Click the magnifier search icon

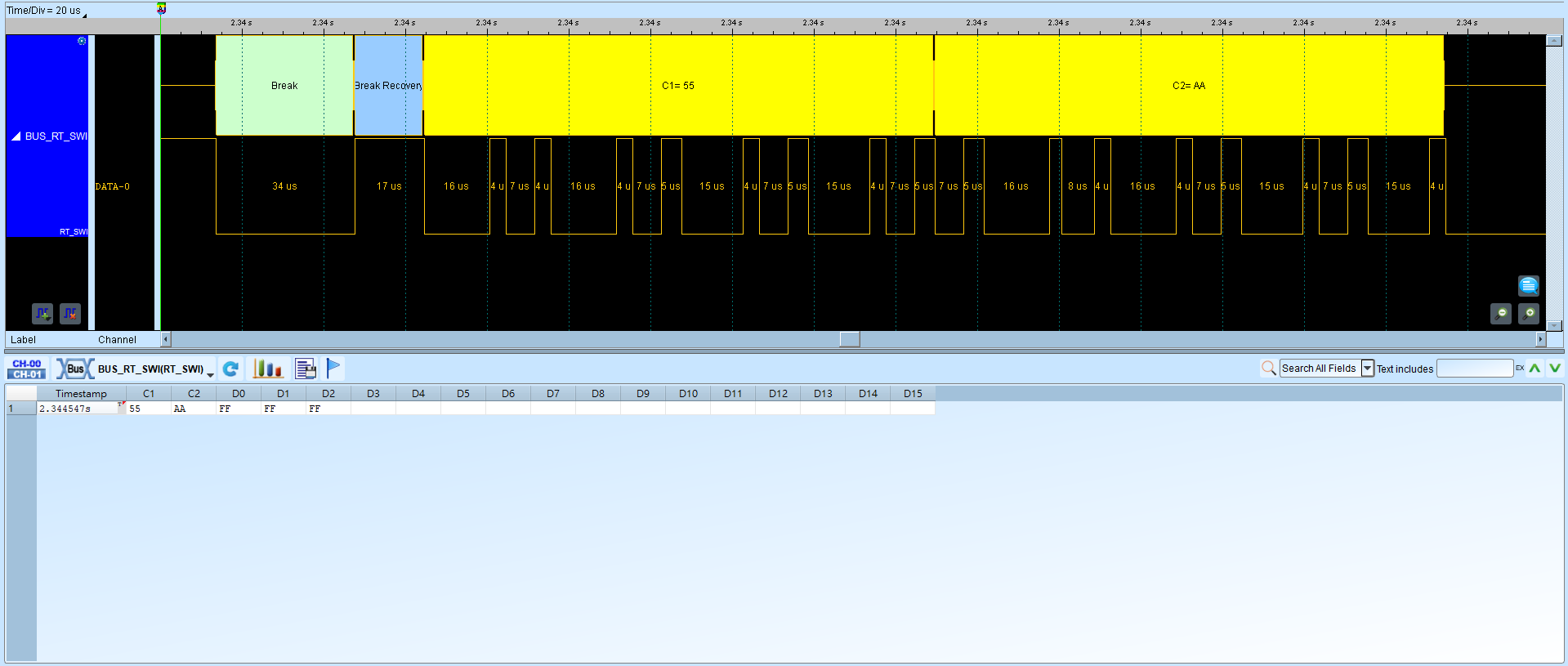pyautogui.click(x=1269, y=369)
